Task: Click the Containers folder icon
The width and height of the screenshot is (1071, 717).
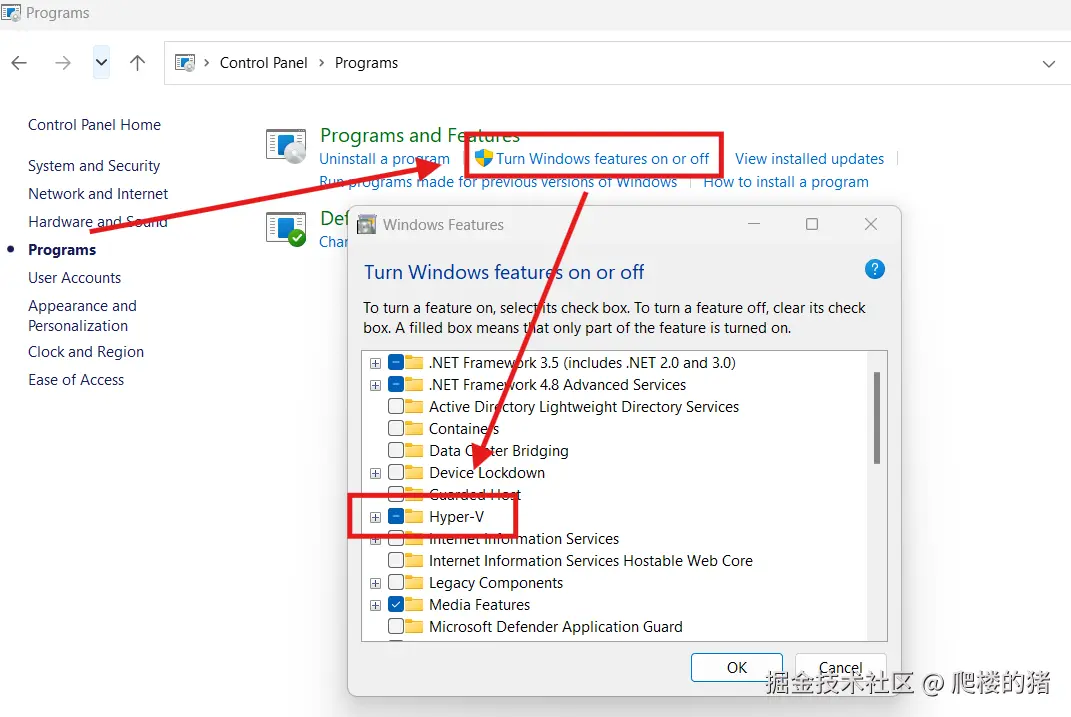Action: pos(414,428)
